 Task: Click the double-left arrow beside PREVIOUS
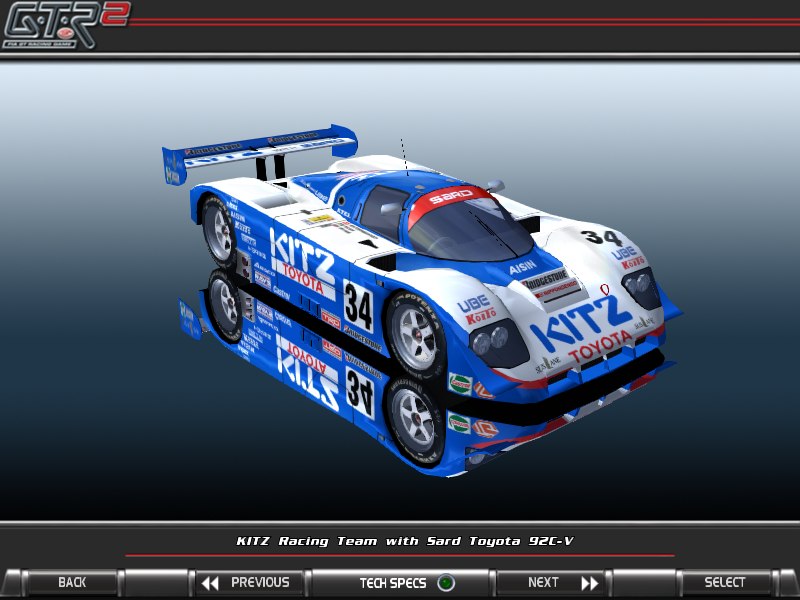(210, 583)
